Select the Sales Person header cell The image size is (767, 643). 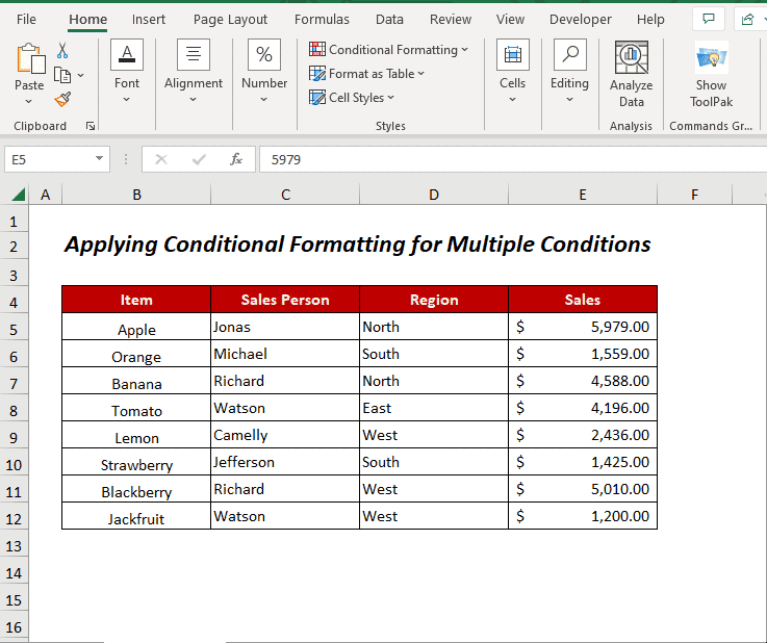pos(285,299)
